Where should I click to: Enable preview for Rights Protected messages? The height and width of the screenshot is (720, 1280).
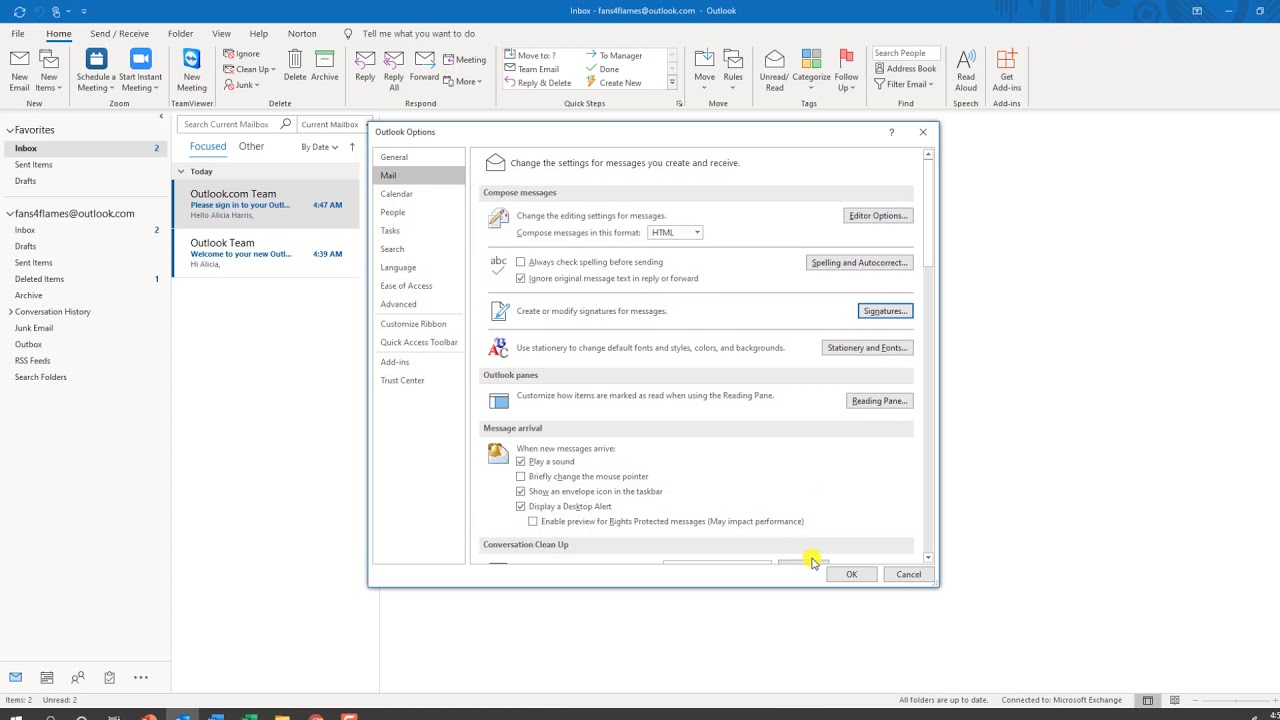(532, 521)
